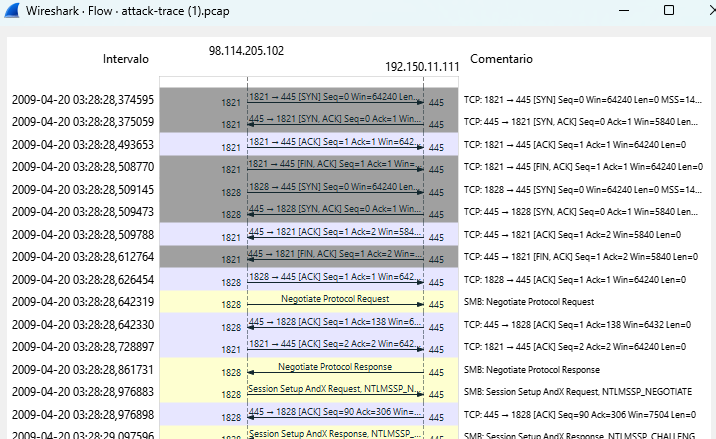Image resolution: width=716 pixels, height=439 pixels.
Task: Select host address 98.114.205.102
Action: pyautogui.click(x=246, y=51)
